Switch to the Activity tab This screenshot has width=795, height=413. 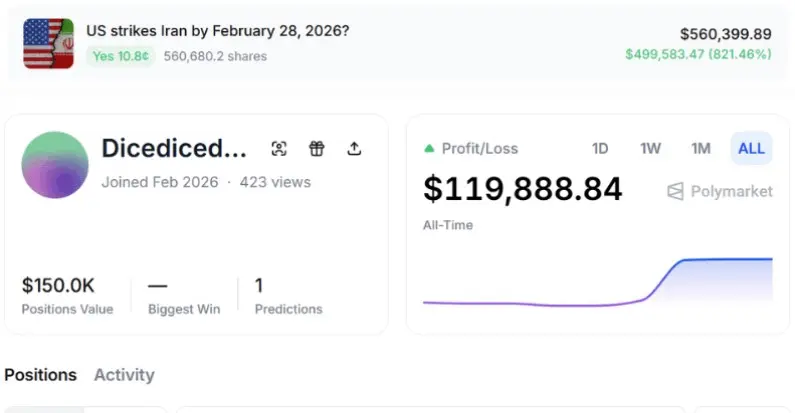point(124,375)
